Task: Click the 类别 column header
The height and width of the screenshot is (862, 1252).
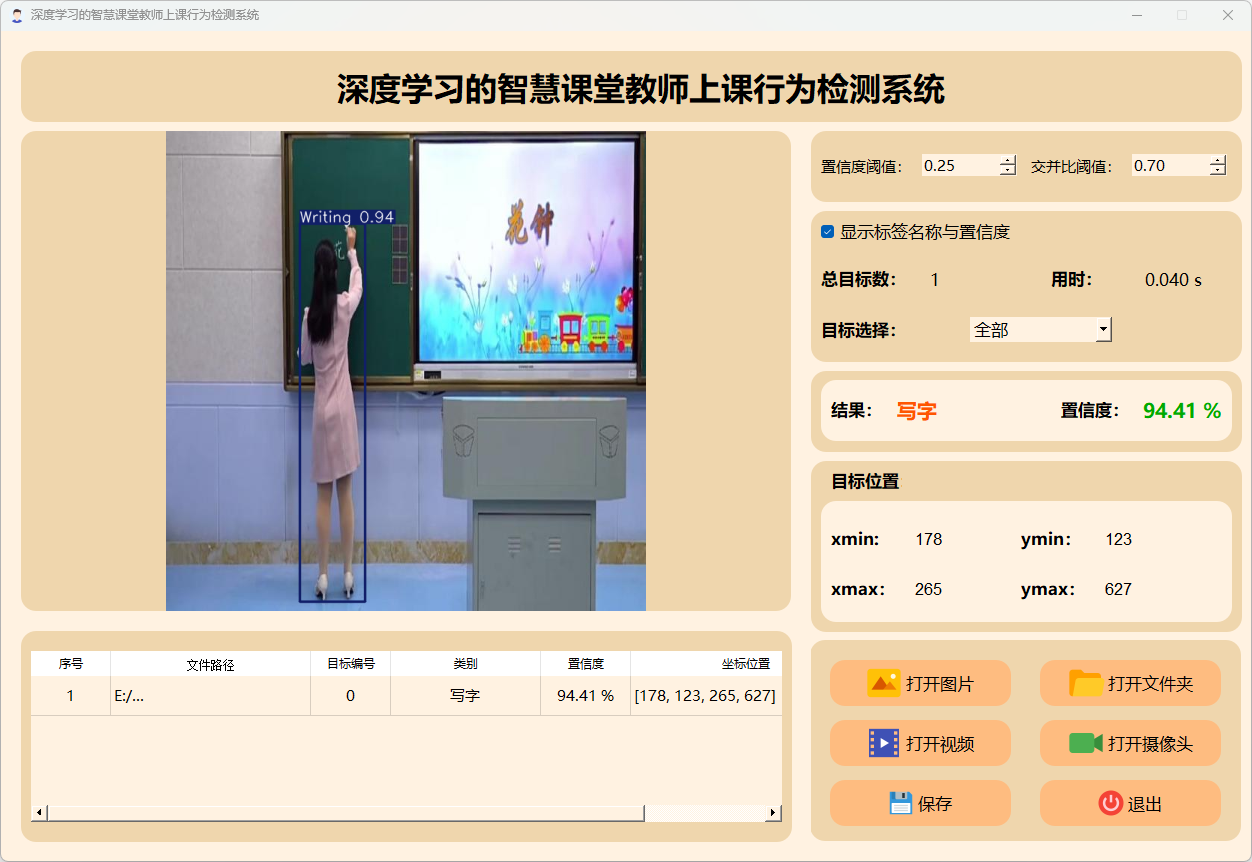Action: click(x=465, y=664)
